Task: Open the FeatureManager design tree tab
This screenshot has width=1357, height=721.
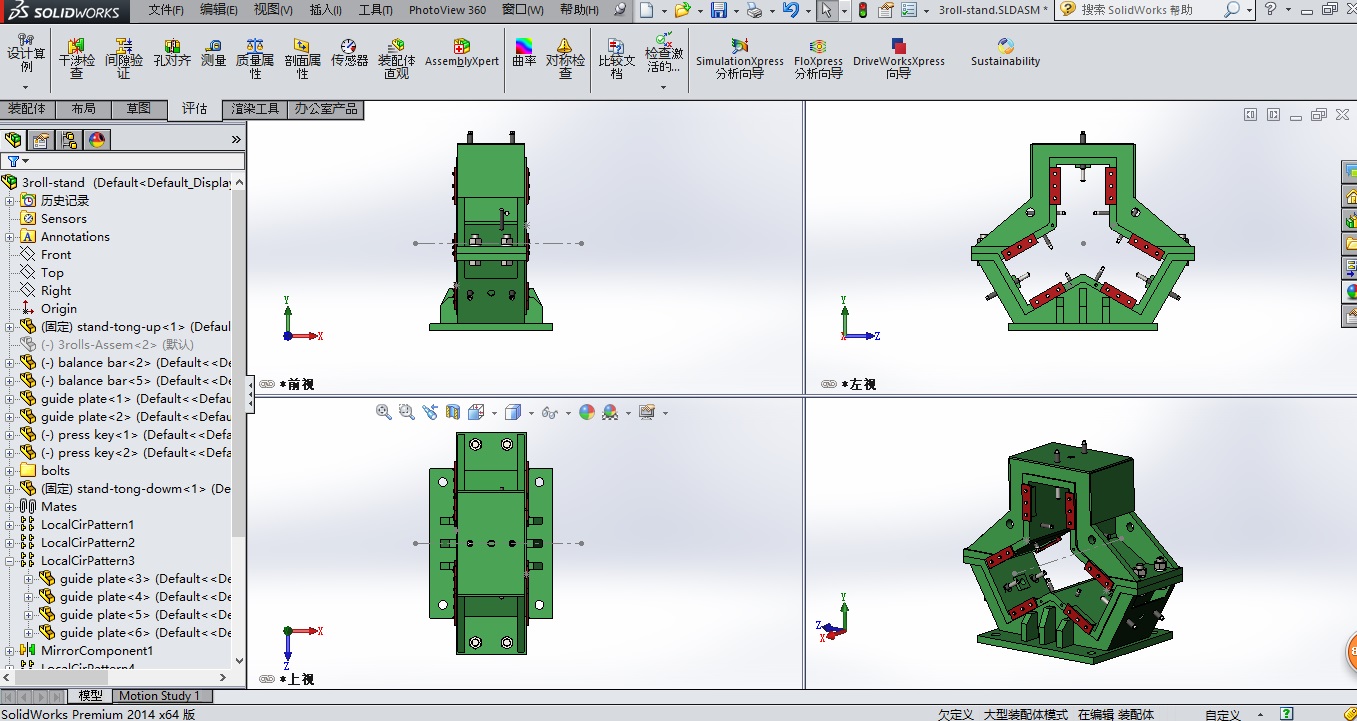Action: [x=13, y=140]
